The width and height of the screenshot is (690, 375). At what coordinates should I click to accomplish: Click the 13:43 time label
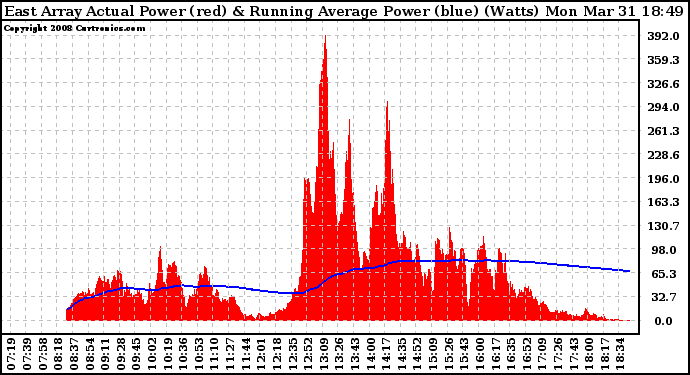point(355,354)
